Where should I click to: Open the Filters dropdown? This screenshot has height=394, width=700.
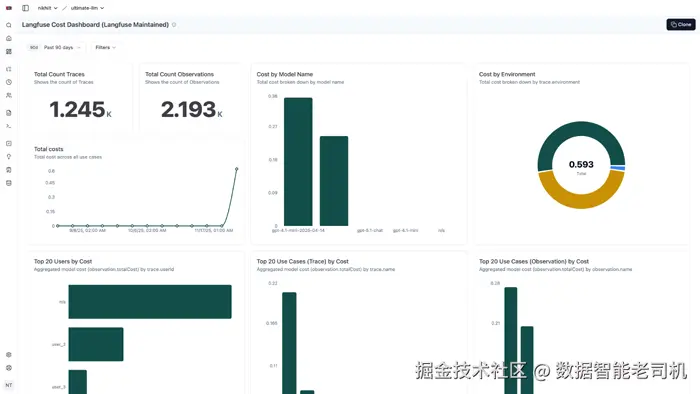(105, 47)
